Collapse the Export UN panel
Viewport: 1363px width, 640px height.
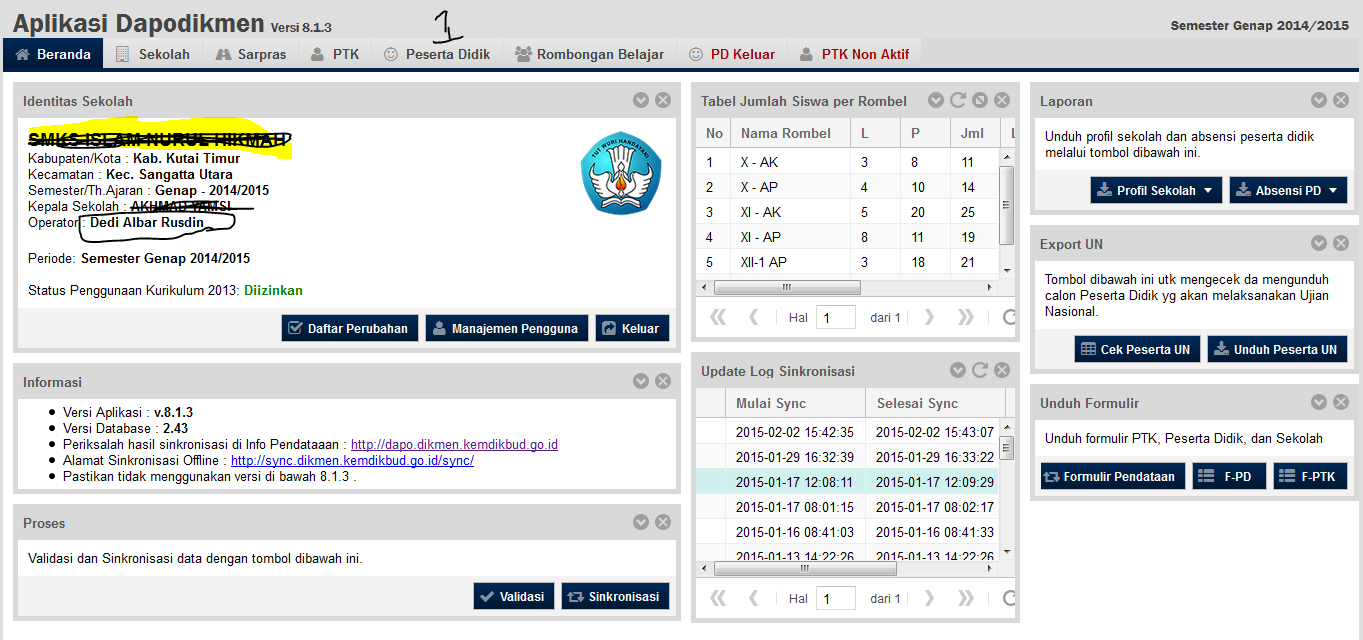(x=1319, y=243)
